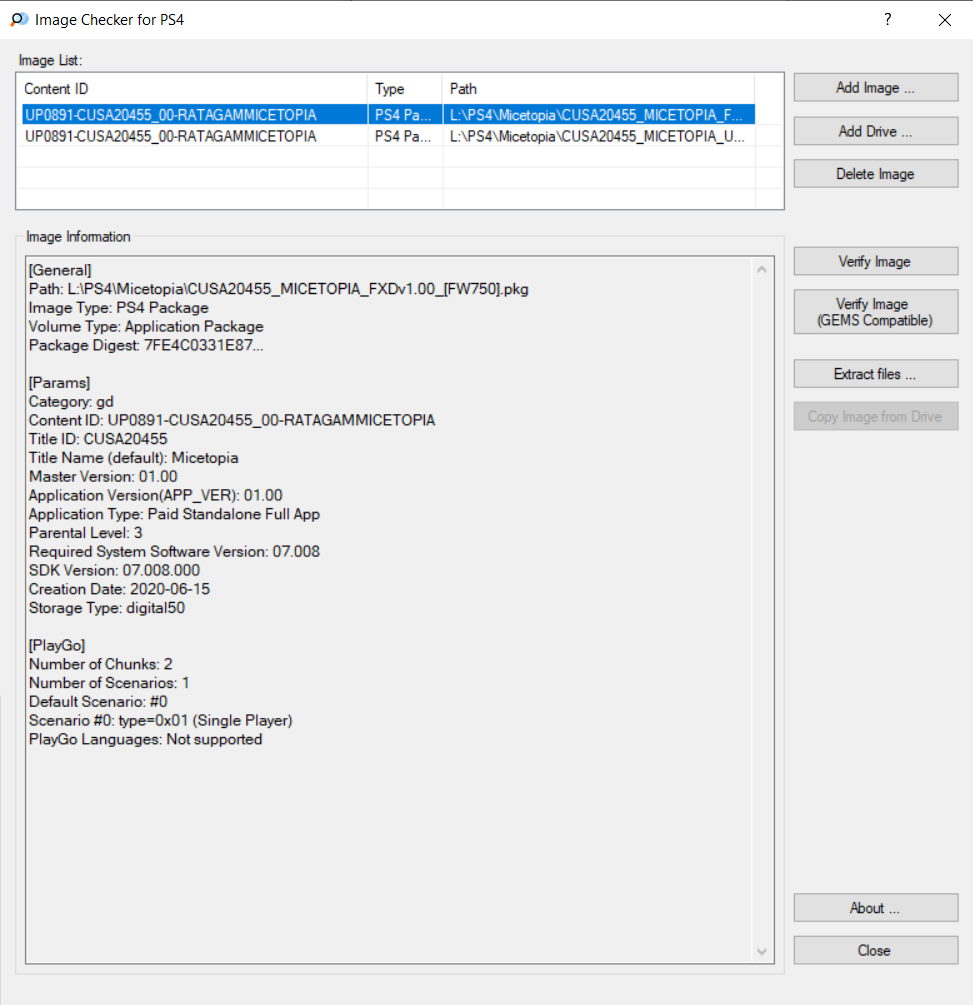Click the Image Checker app icon in title bar

[19, 20]
